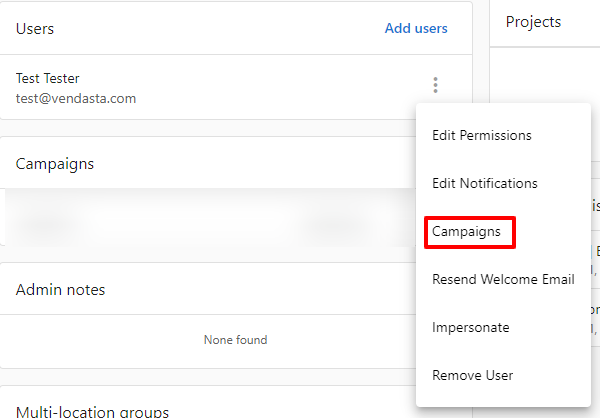This screenshot has width=600, height=418.
Task: Click Remove User in the menu
Action: coord(473,376)
